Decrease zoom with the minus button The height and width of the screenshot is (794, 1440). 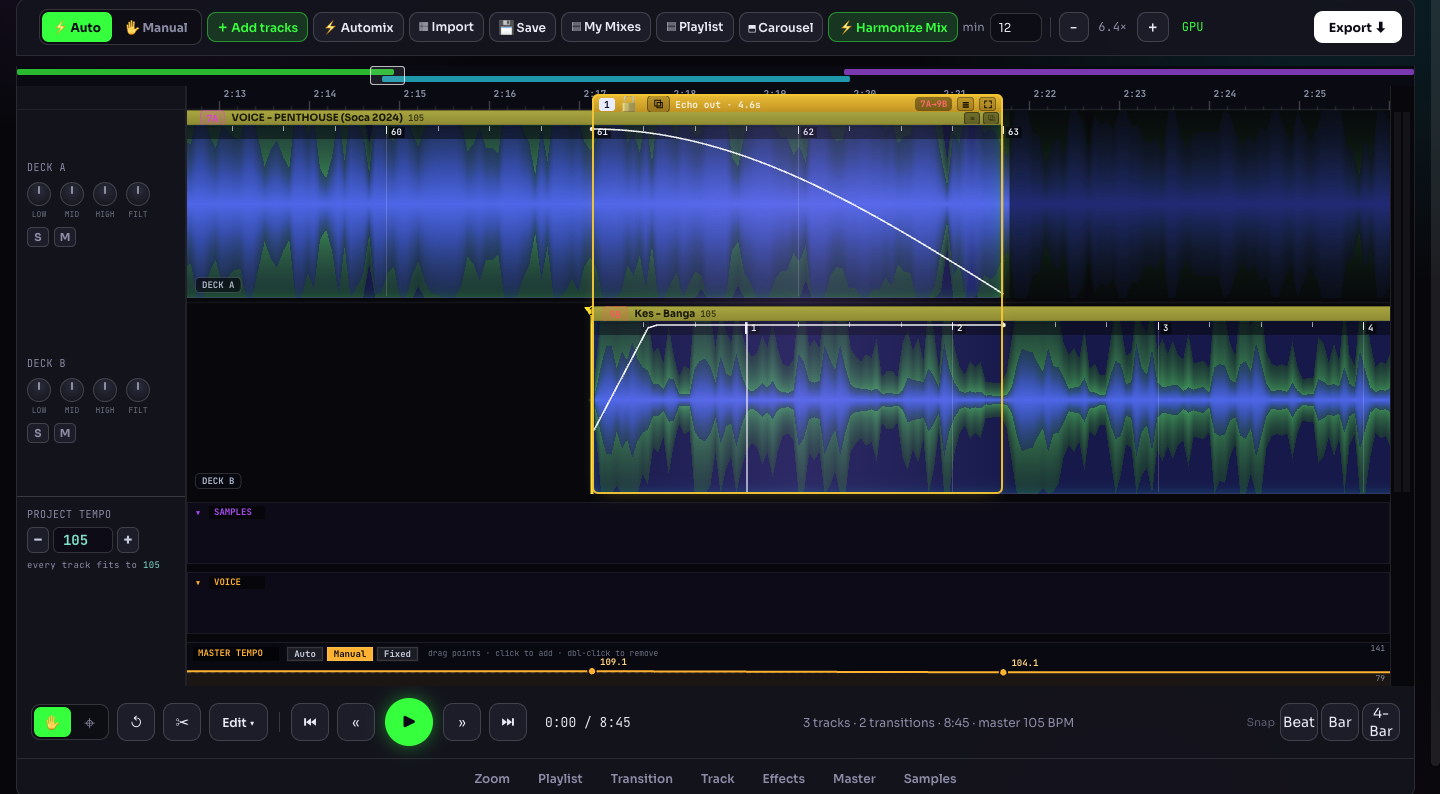pos(1073,27)
